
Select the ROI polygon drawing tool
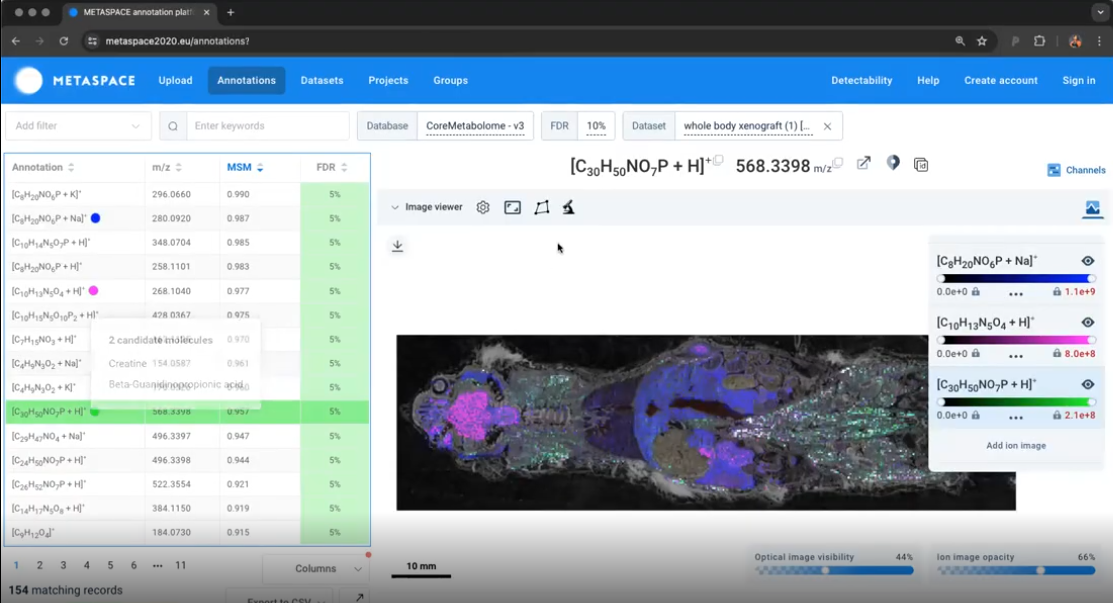coord(542,207)
